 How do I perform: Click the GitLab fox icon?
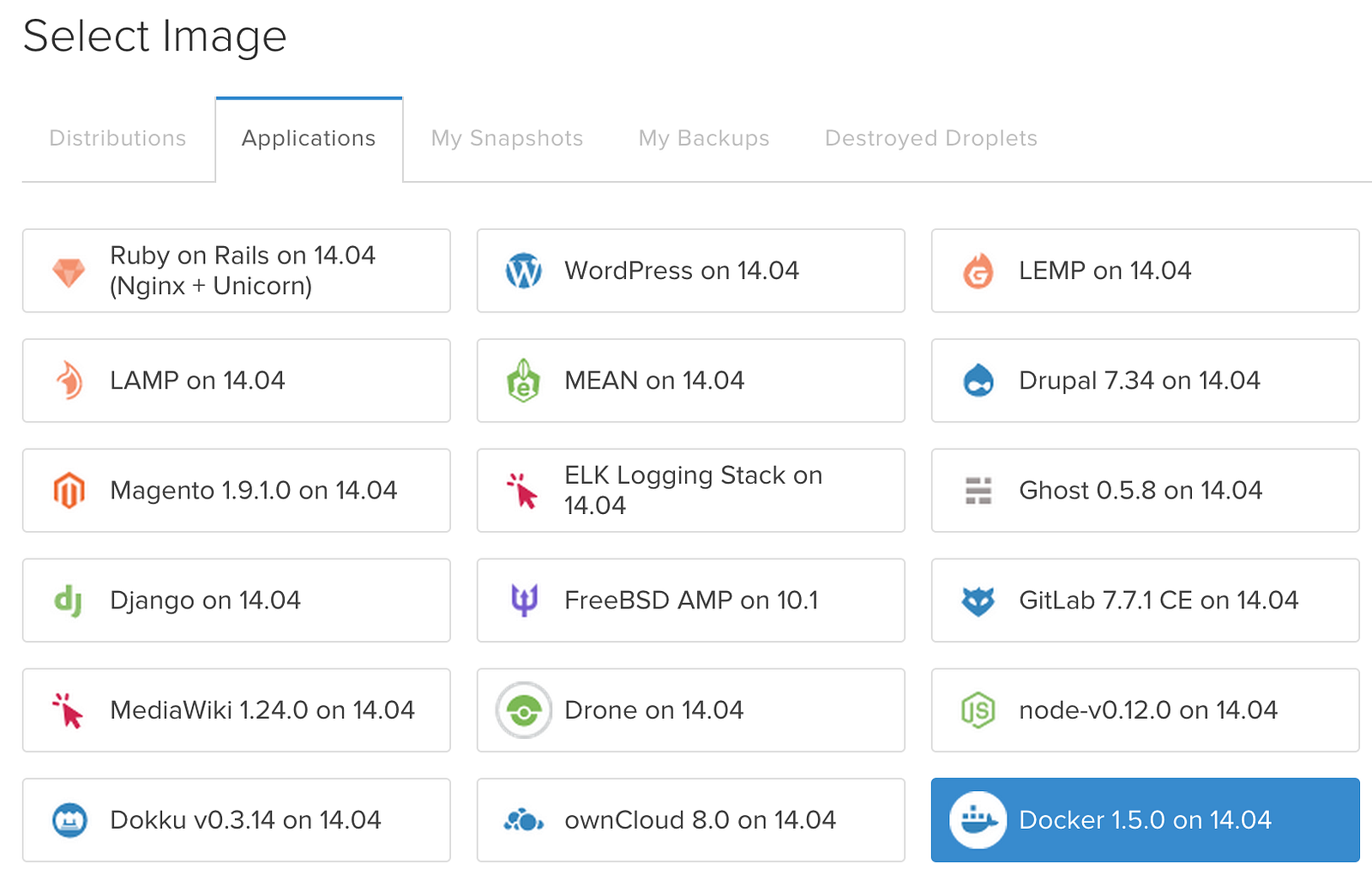coord(978,601)
